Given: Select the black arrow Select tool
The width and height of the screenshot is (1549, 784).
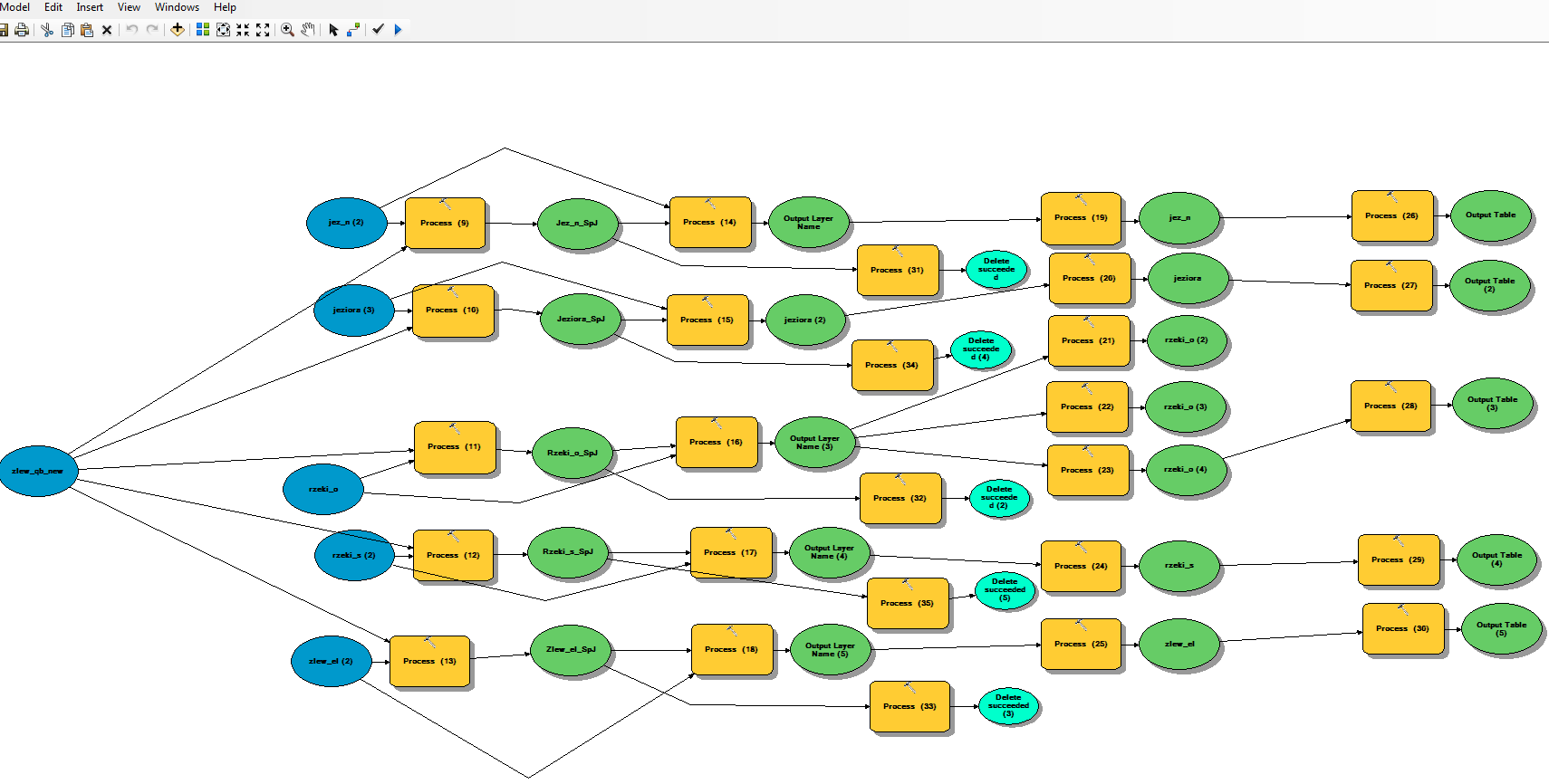Looking at the screenshot, I should click(x=333, y=30).
